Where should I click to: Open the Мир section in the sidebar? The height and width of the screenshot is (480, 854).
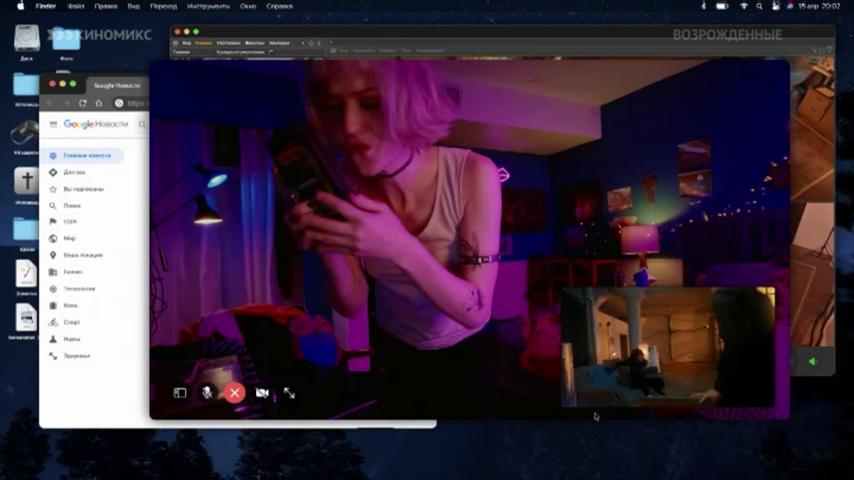tap(69, 238)
